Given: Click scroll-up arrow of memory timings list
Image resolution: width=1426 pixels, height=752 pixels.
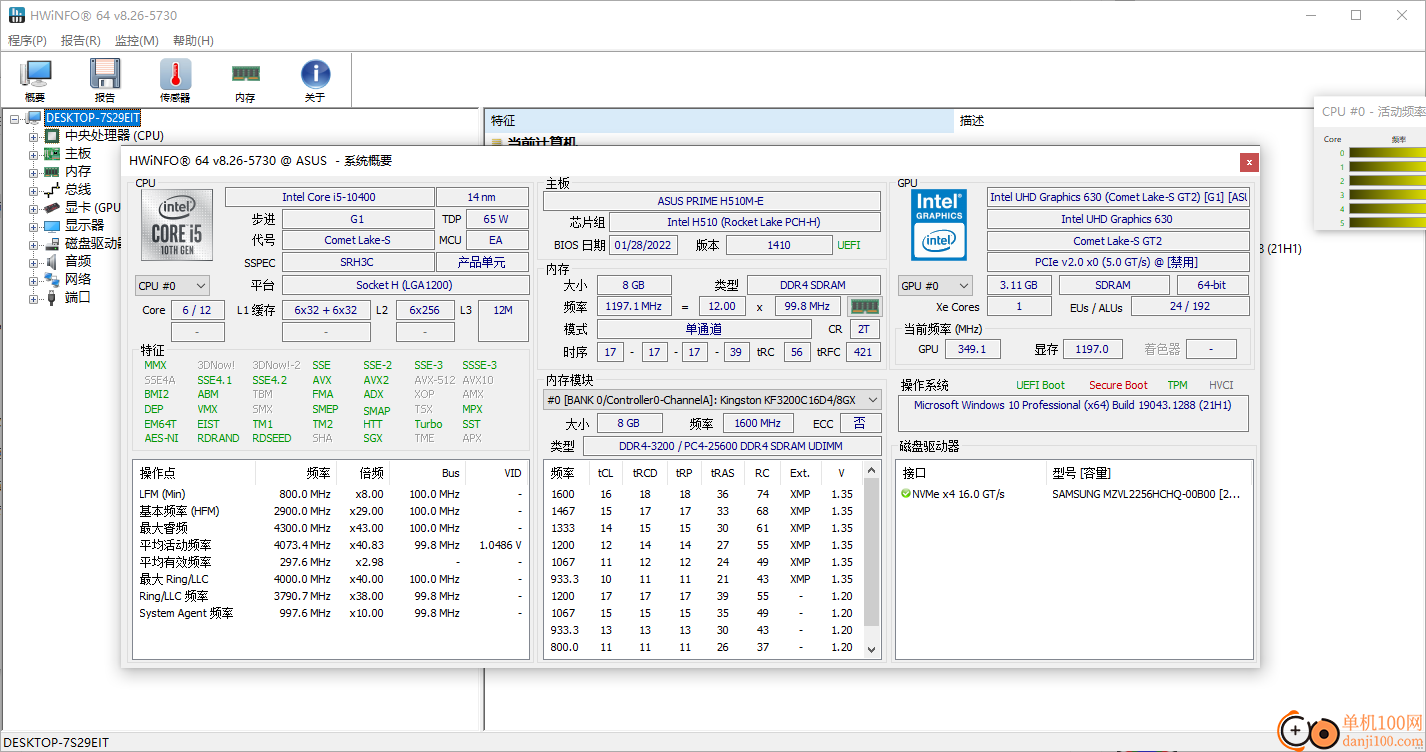Looking at the screenshot, I should coord(870,472).
